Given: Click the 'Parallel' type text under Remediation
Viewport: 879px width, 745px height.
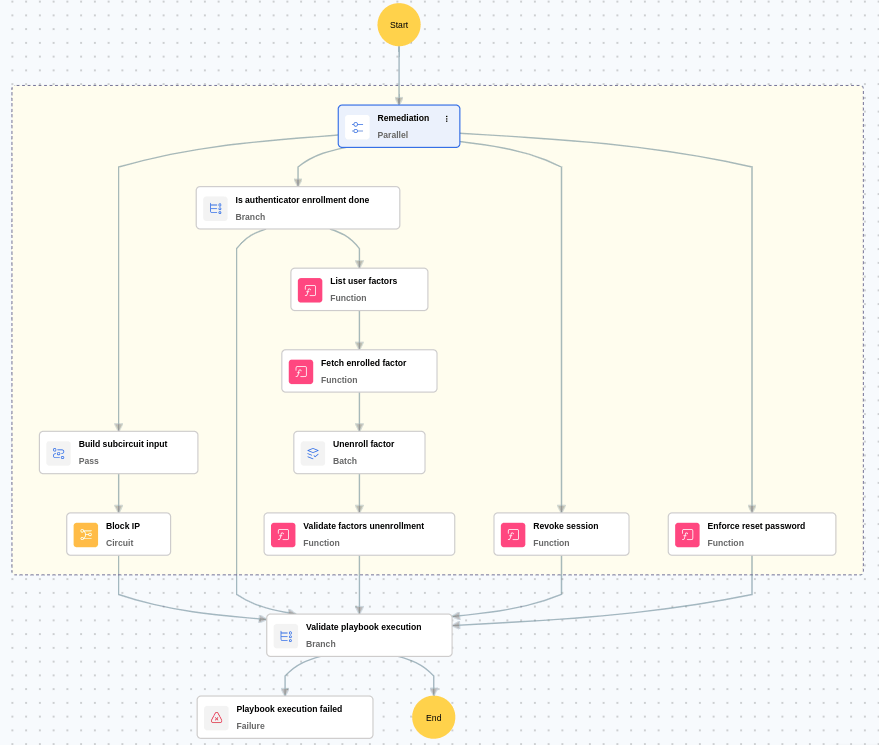Looking at the screenshot, I should tap(392, 135).
